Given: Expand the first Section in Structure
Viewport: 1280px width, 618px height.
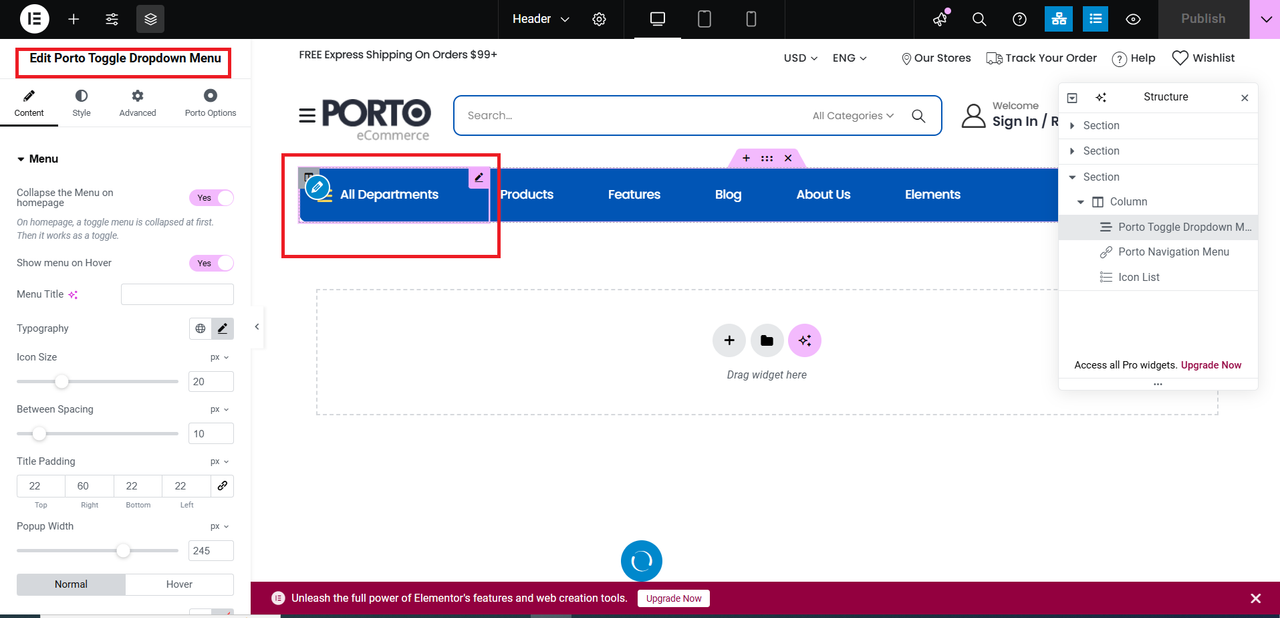Looking at the screenshot, I should click(x=1073, y=125).
